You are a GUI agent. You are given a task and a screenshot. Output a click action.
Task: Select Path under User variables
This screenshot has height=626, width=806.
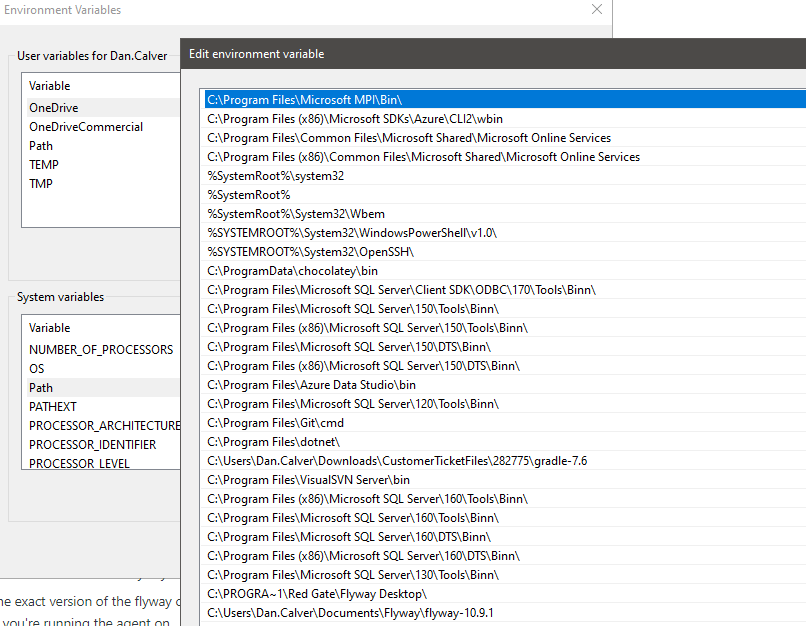(x=101, y=146)
